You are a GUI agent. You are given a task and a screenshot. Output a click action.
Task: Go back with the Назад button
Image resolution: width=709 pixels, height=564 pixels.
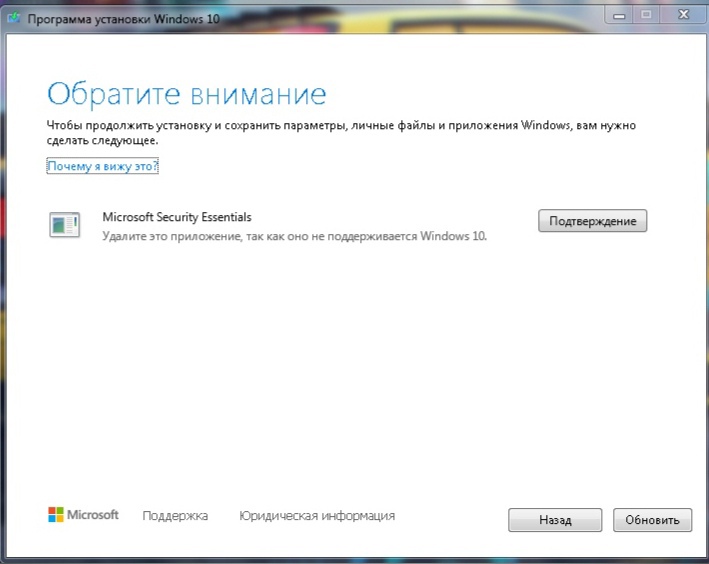pos(555,520)
